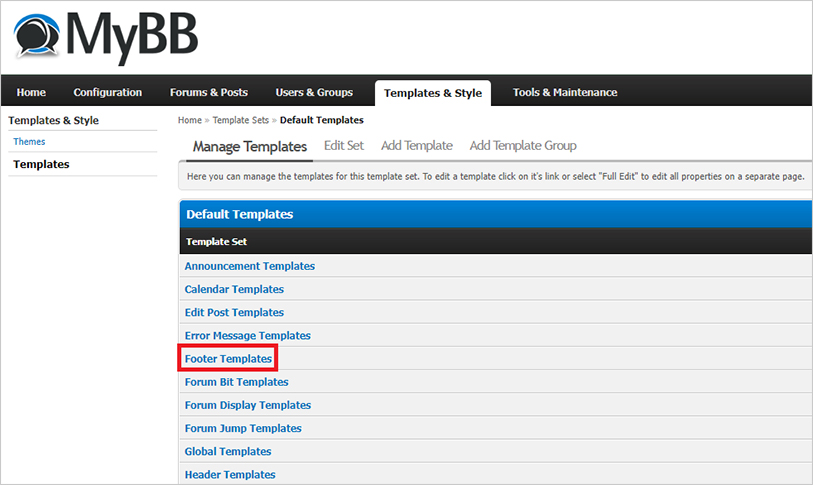The height and width of the screenshot is (485, 813).
Task: Open the Home menu item
Action: click(31, 92)
